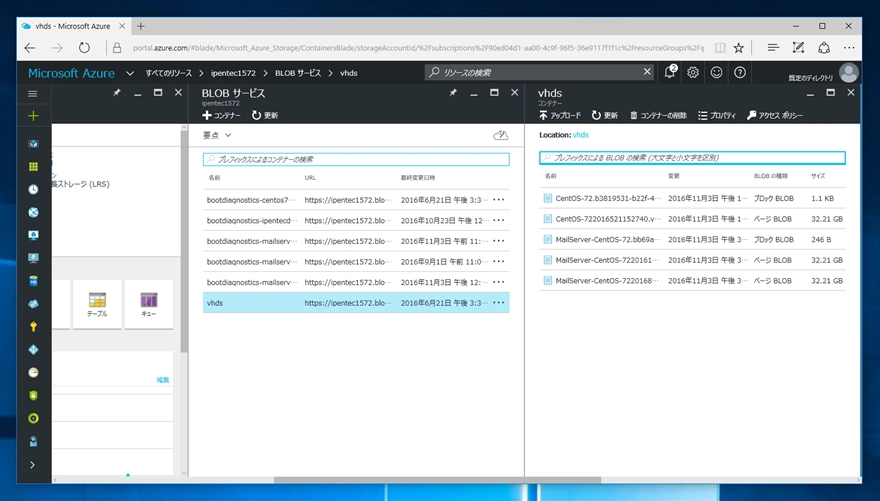The image size is (880, 501).
Task: Open the Edge web note icon
Action: 798,48
